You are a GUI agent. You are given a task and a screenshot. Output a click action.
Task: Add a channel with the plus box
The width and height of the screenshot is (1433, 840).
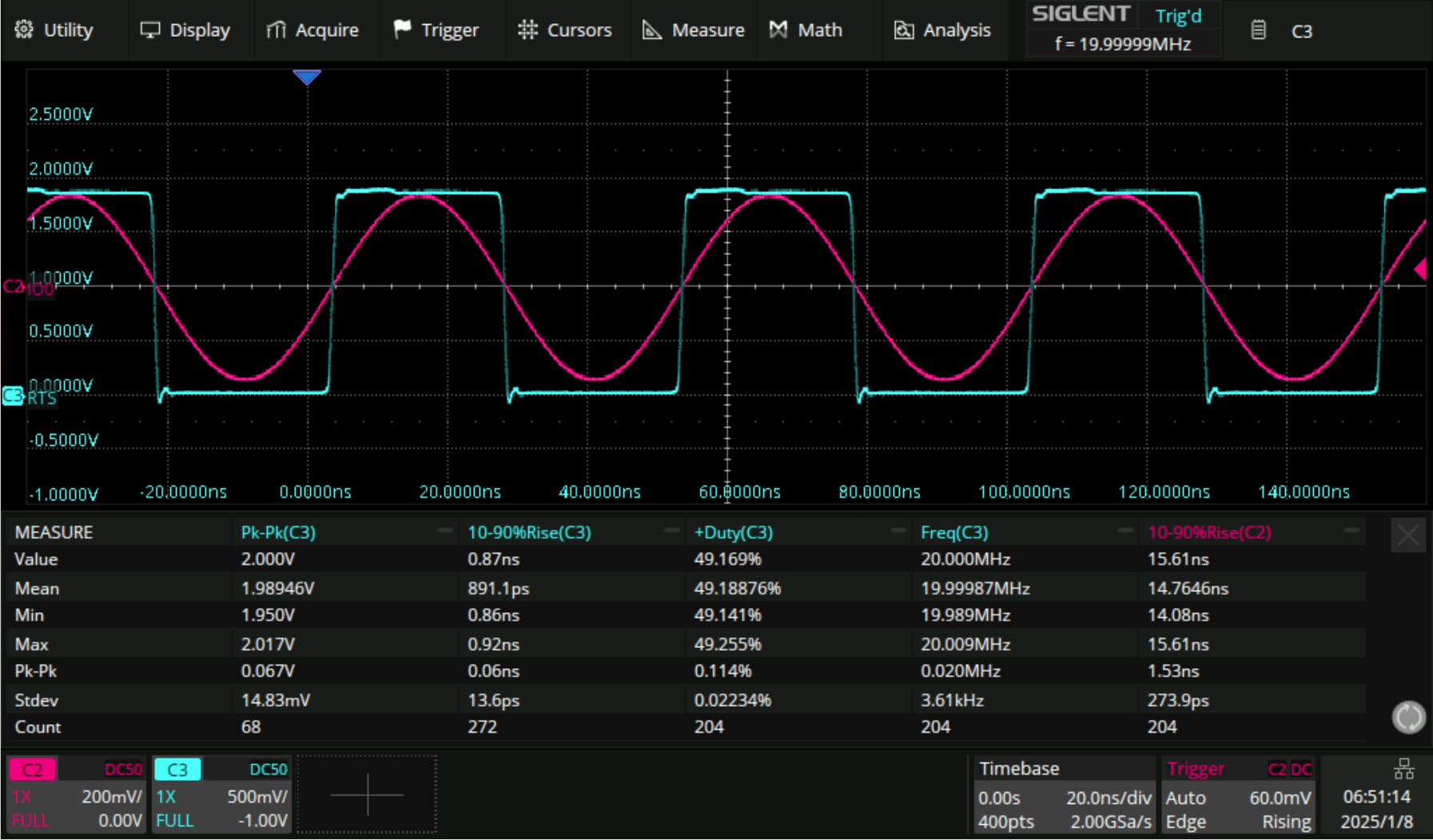[367, 795]
